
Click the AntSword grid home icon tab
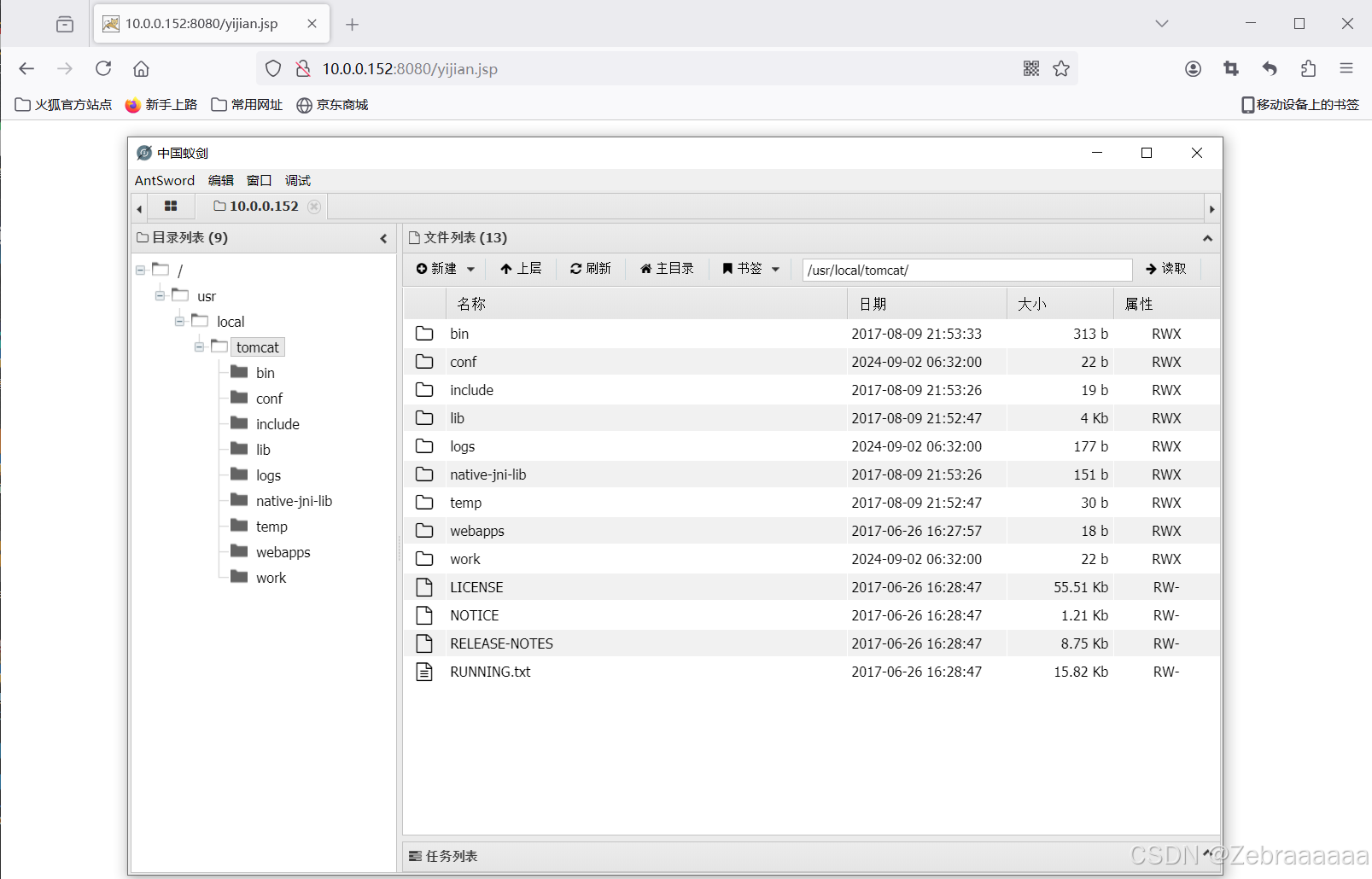[171, 207]
